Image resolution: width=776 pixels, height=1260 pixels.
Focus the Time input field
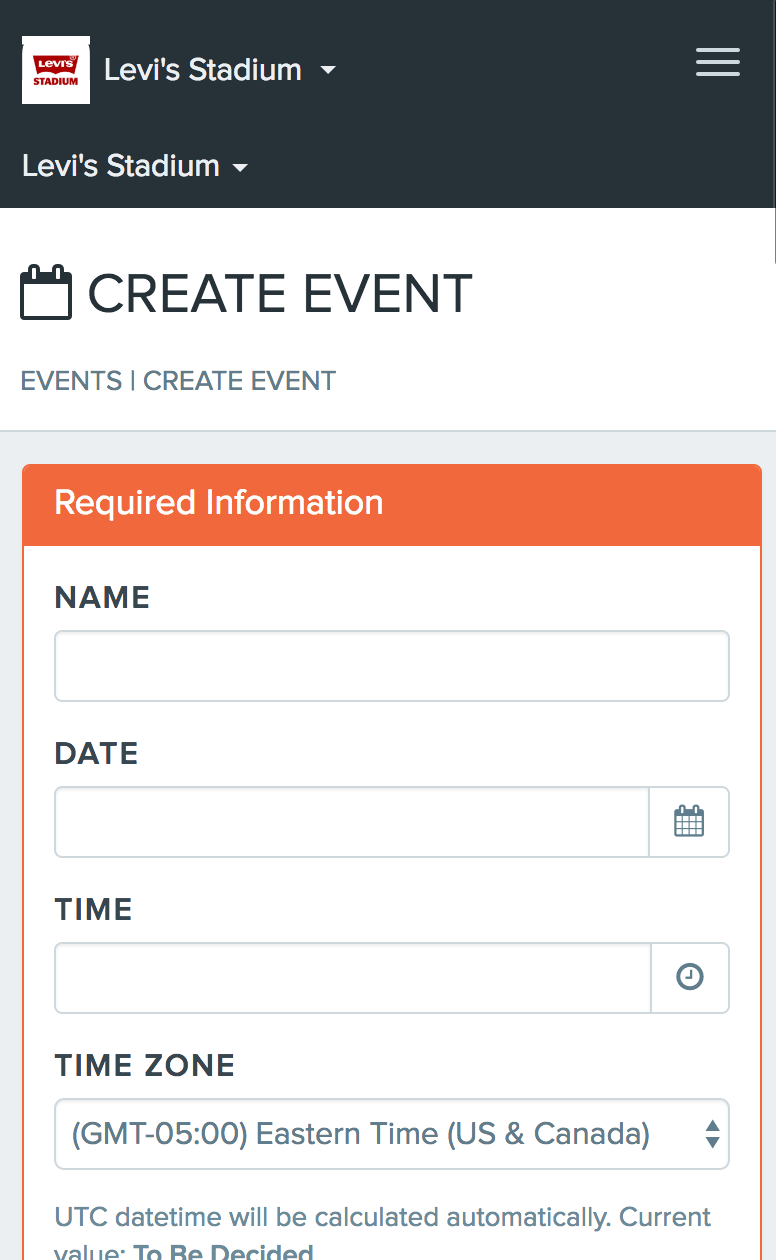tap(353, 978)
